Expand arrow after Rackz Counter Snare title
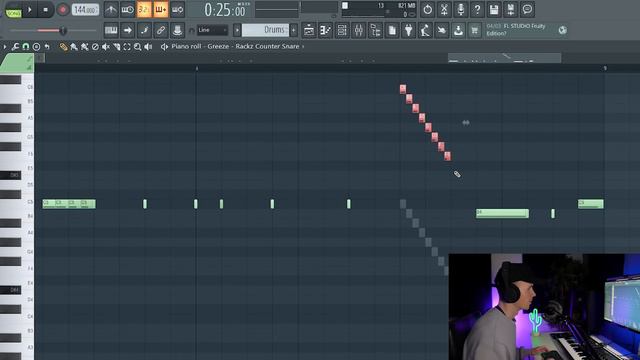The width and height of the screenshot is (640, 360). coord(303,47)
